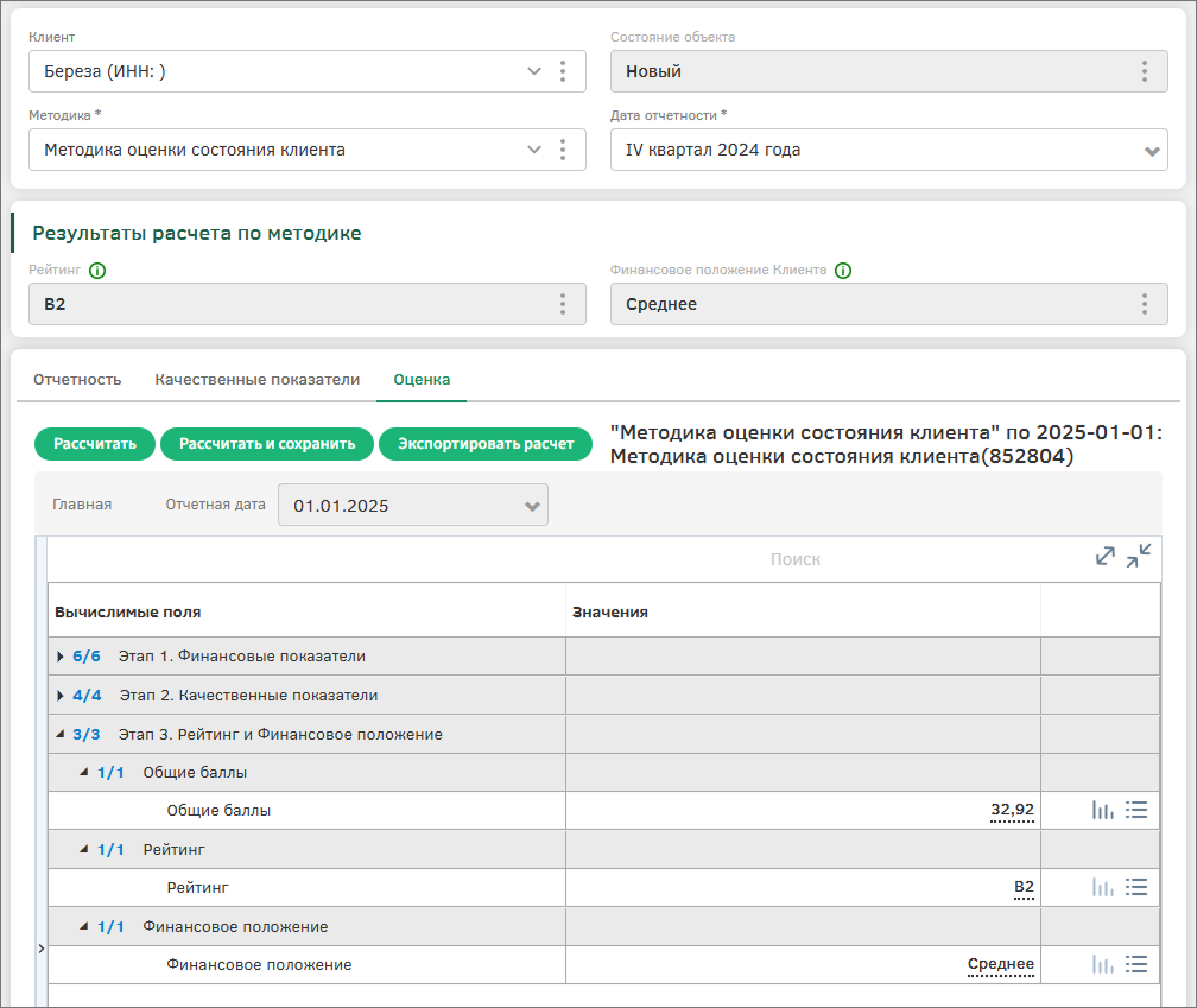Collapse all rows with the collapse arrows icon

click(x=1138, y=556)
